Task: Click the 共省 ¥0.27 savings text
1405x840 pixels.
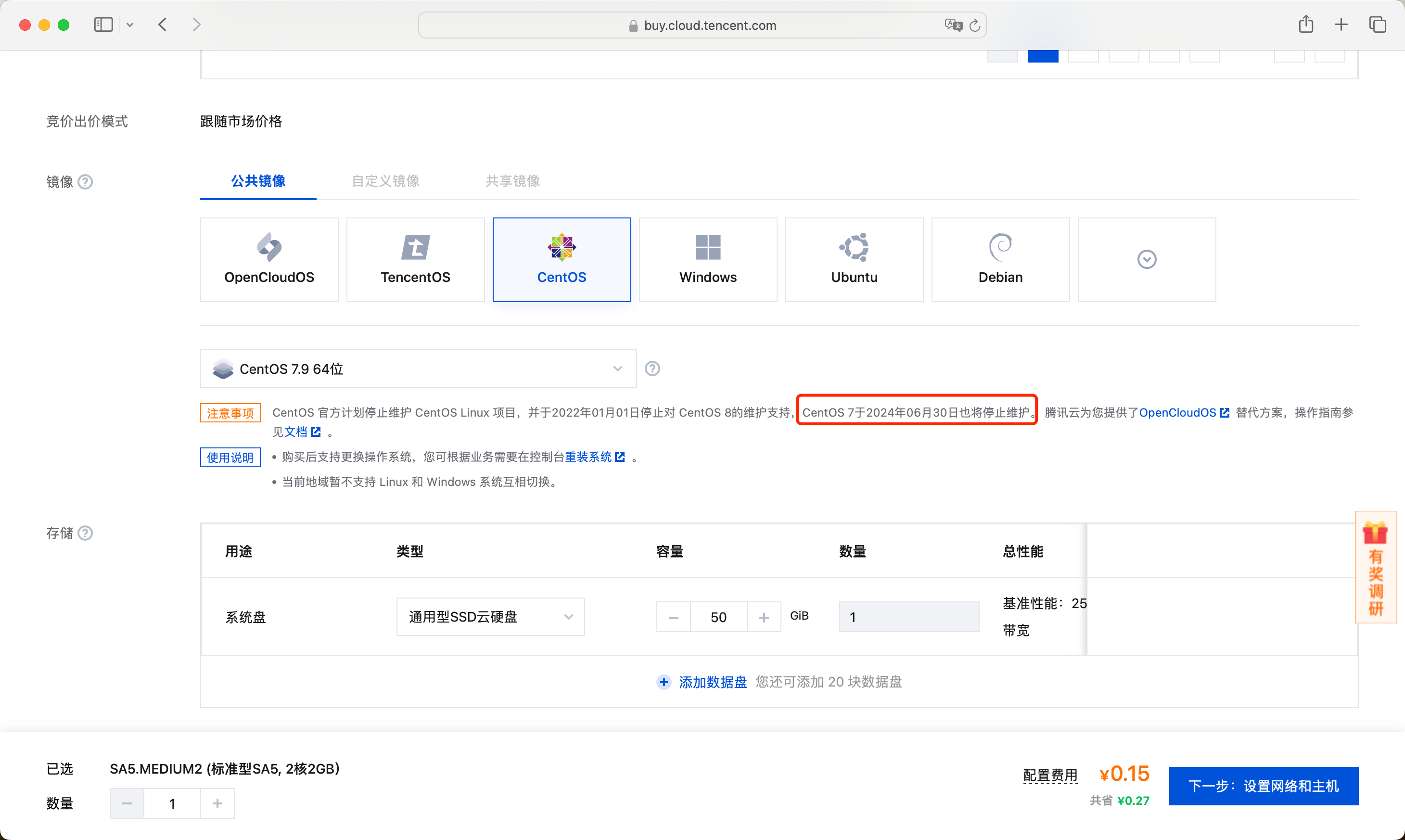Action: (1120, 801)
